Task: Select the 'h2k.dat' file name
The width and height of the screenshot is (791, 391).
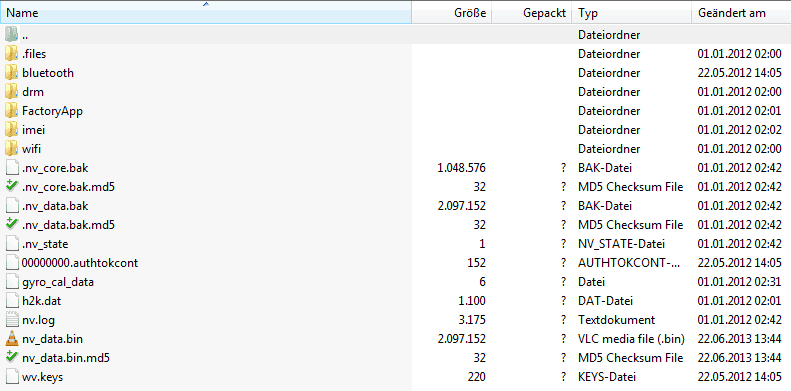Action: point(42,301)
